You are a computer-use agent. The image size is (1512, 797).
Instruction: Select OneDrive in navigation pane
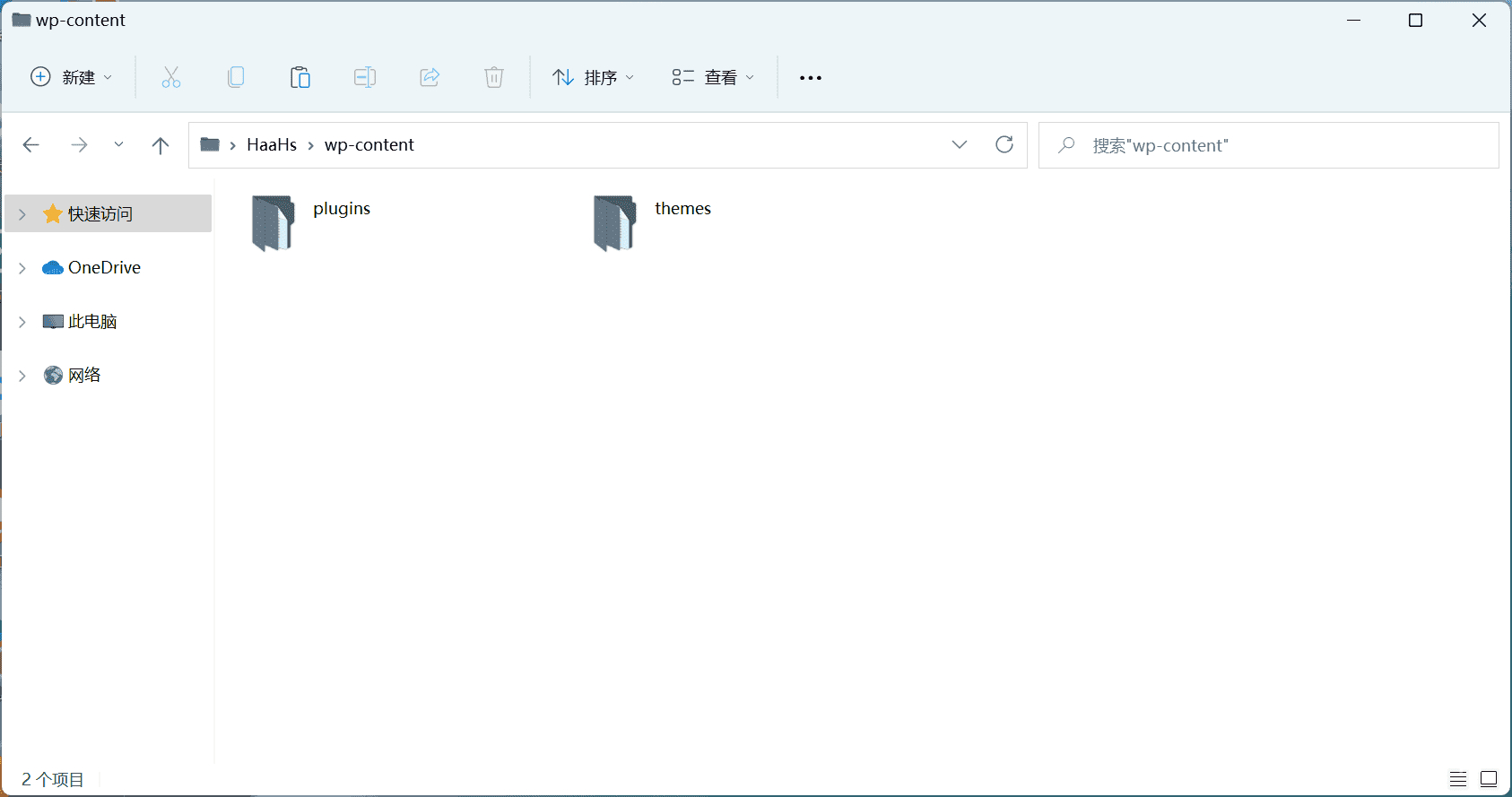pos(104,268)
